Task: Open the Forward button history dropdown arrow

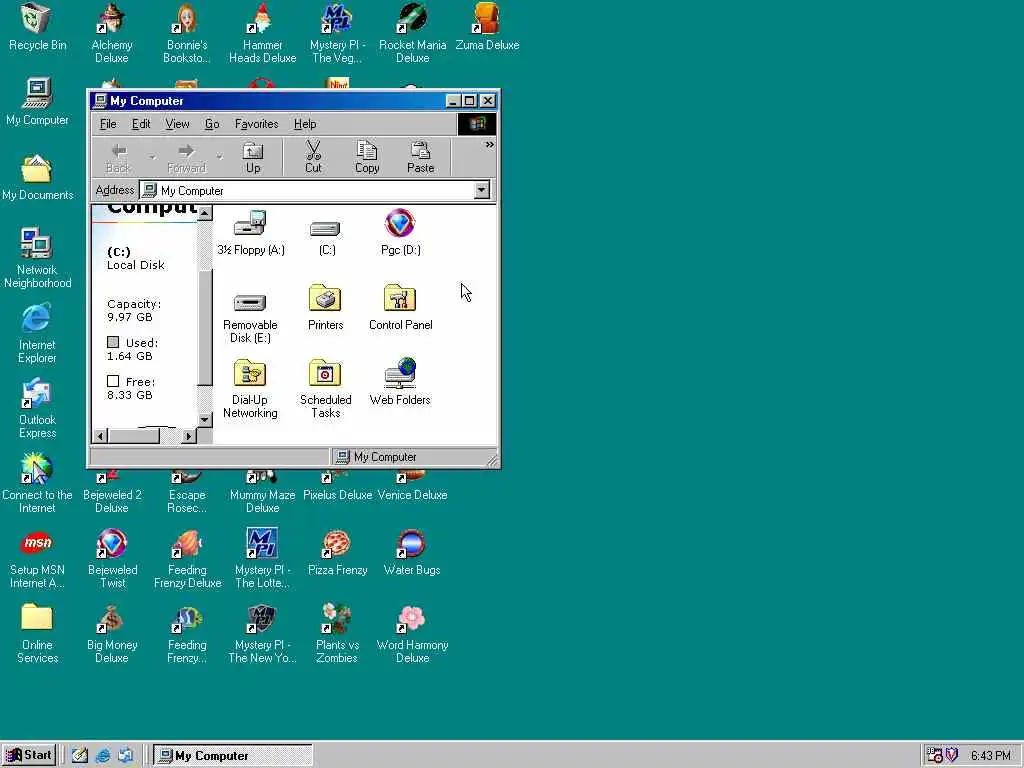Action: [x=219, y=157]
